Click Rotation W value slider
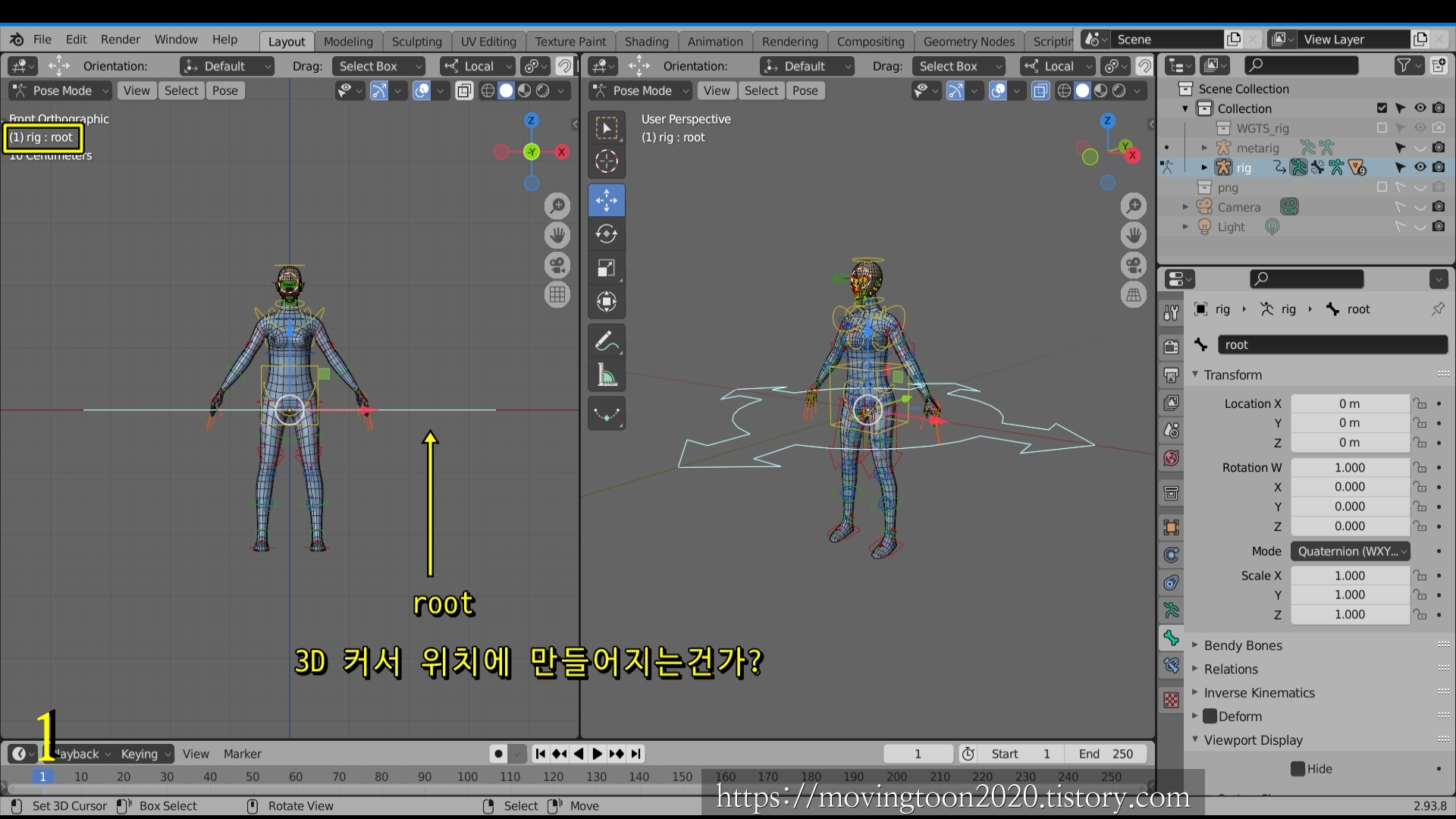 point(1350,468)
